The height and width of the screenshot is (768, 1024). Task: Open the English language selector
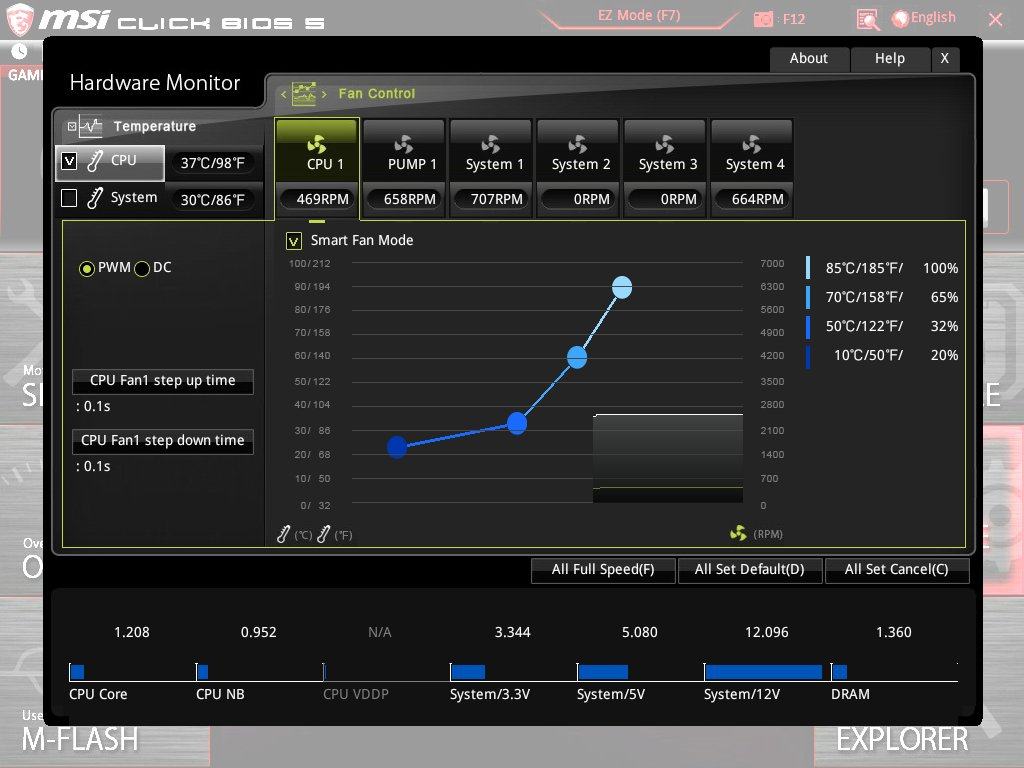[x=924, y=18]
